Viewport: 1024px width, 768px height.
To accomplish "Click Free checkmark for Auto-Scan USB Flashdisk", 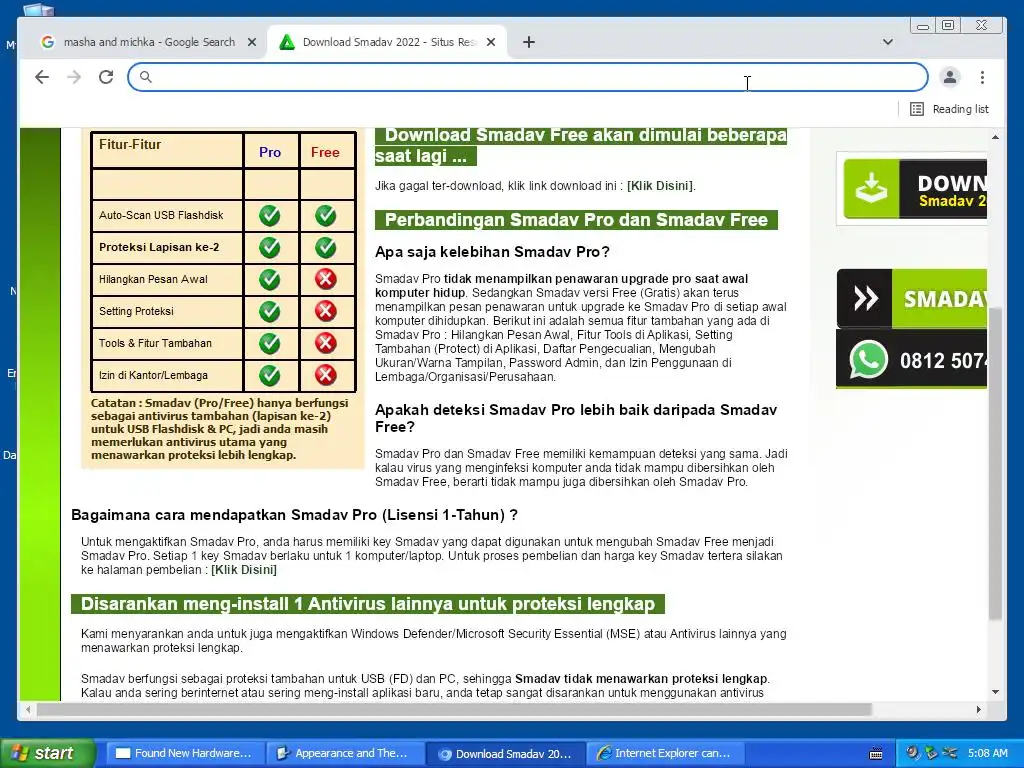I will click(325, 216).
